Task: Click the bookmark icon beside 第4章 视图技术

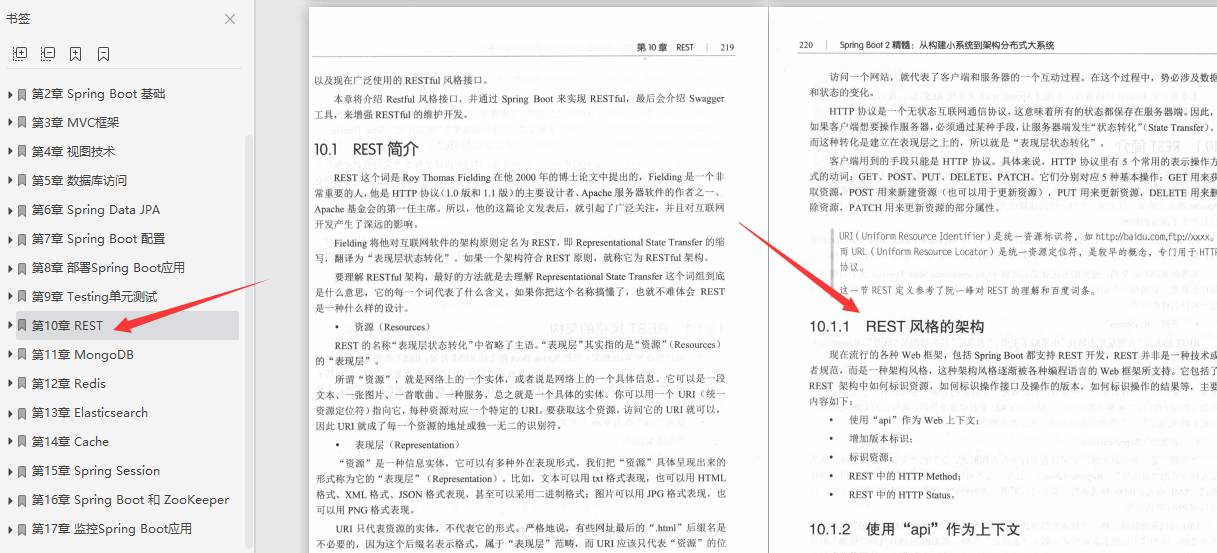Action: [22, 152]
